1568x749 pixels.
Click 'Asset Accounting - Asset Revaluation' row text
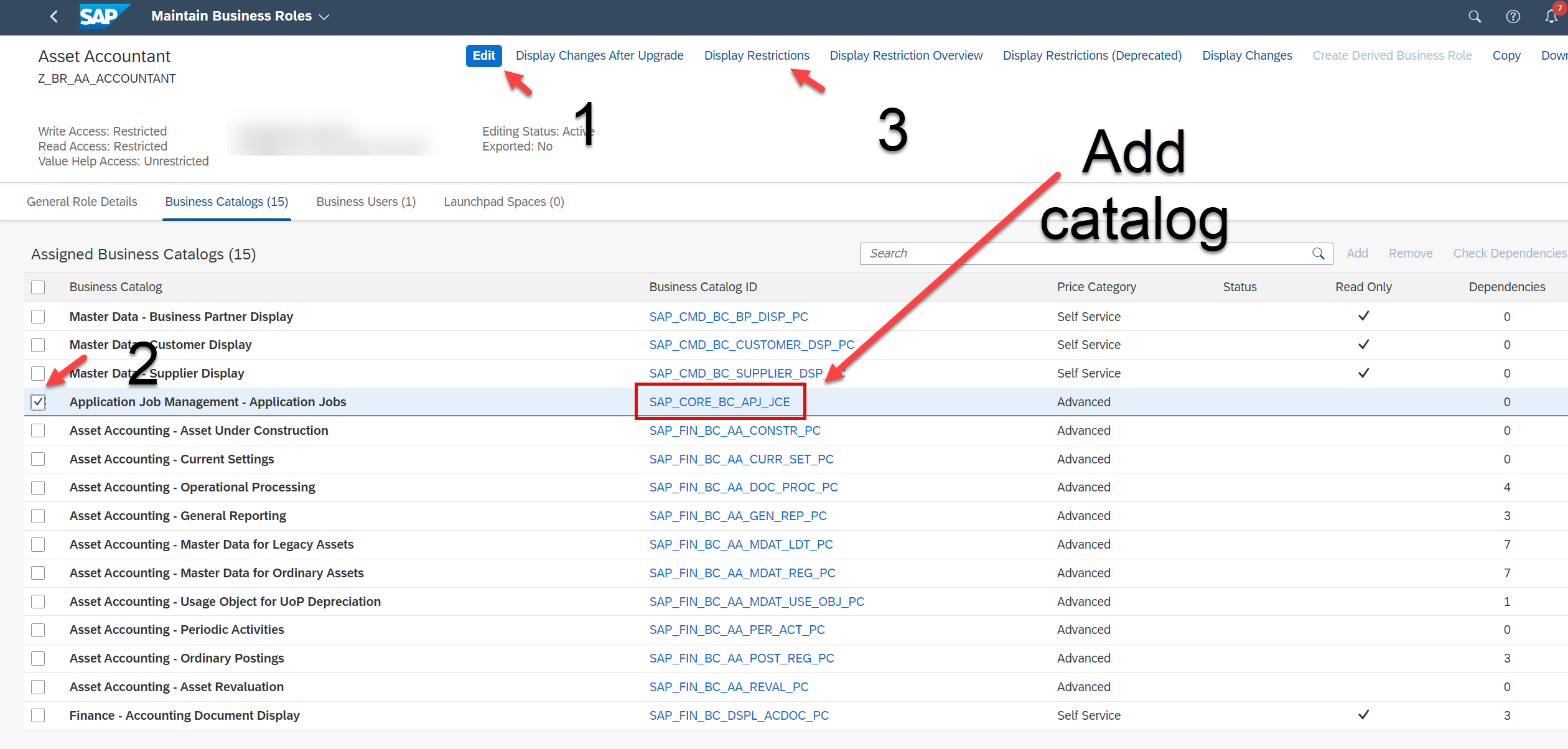point(177,687)
